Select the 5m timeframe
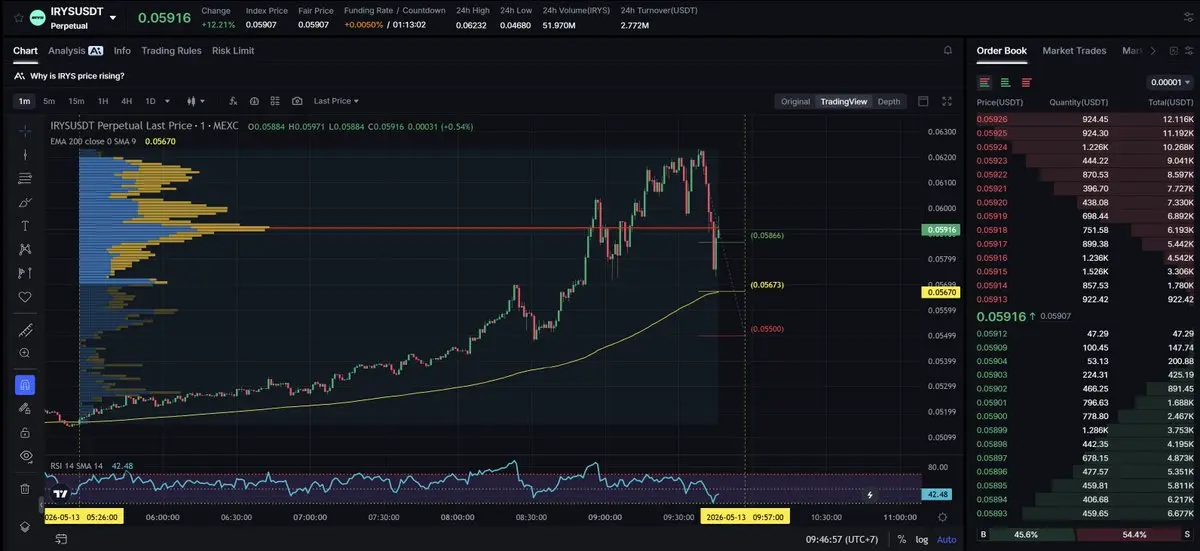 click(x=49, y=101)
